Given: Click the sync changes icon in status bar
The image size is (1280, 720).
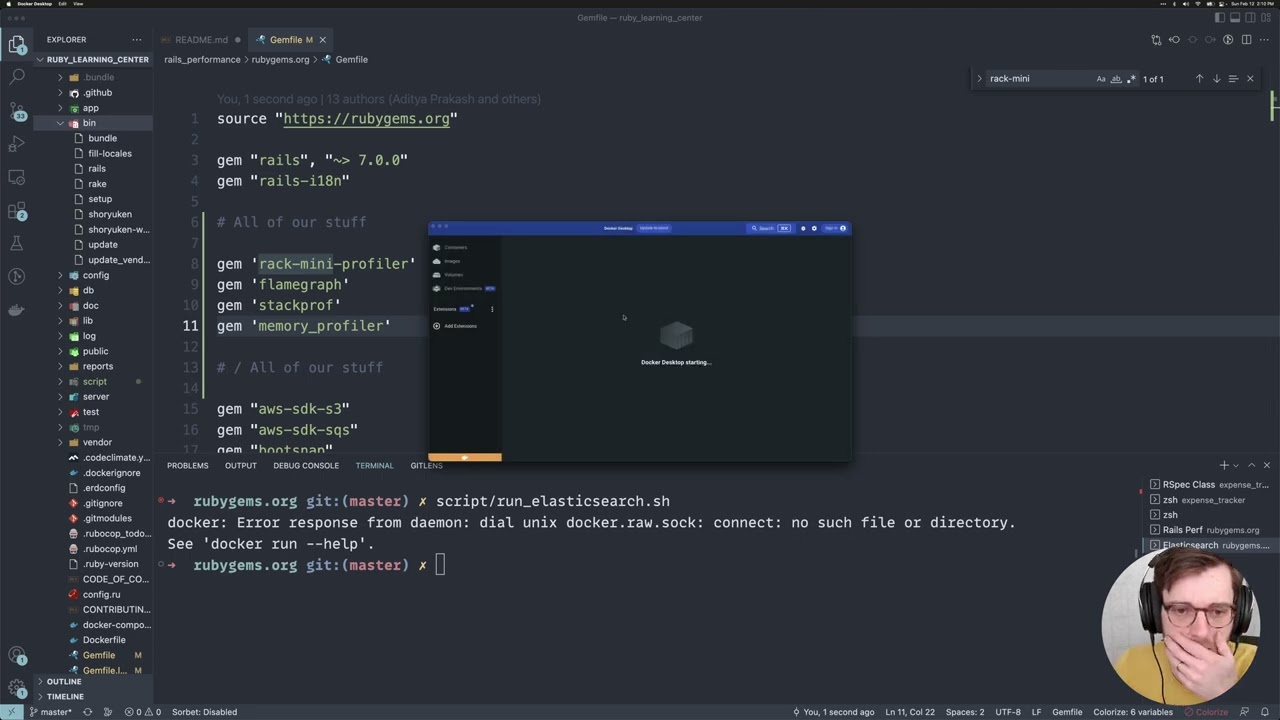Looking at the screenshot, I should [87, 712].
